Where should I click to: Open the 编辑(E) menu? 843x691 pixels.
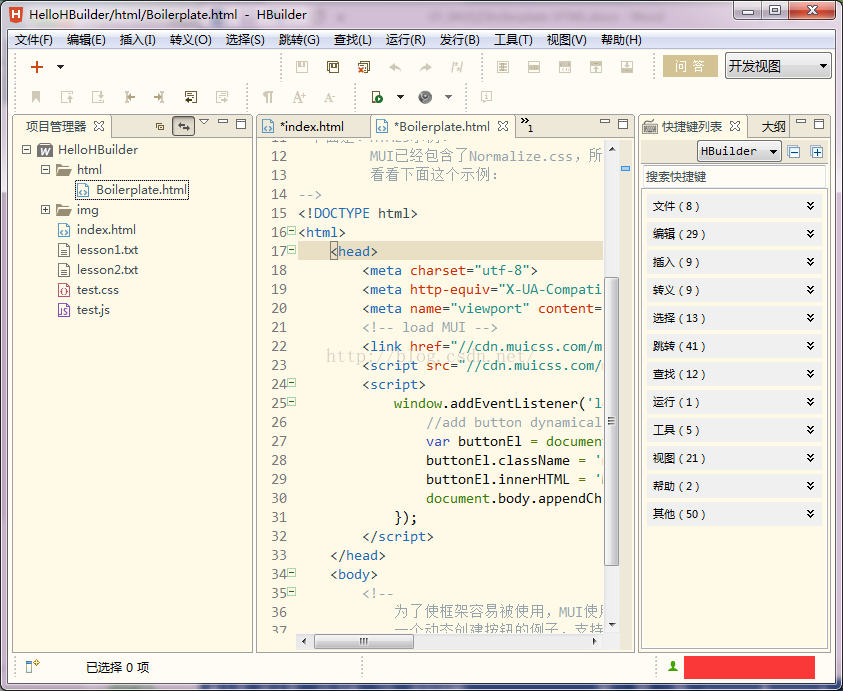86,40
